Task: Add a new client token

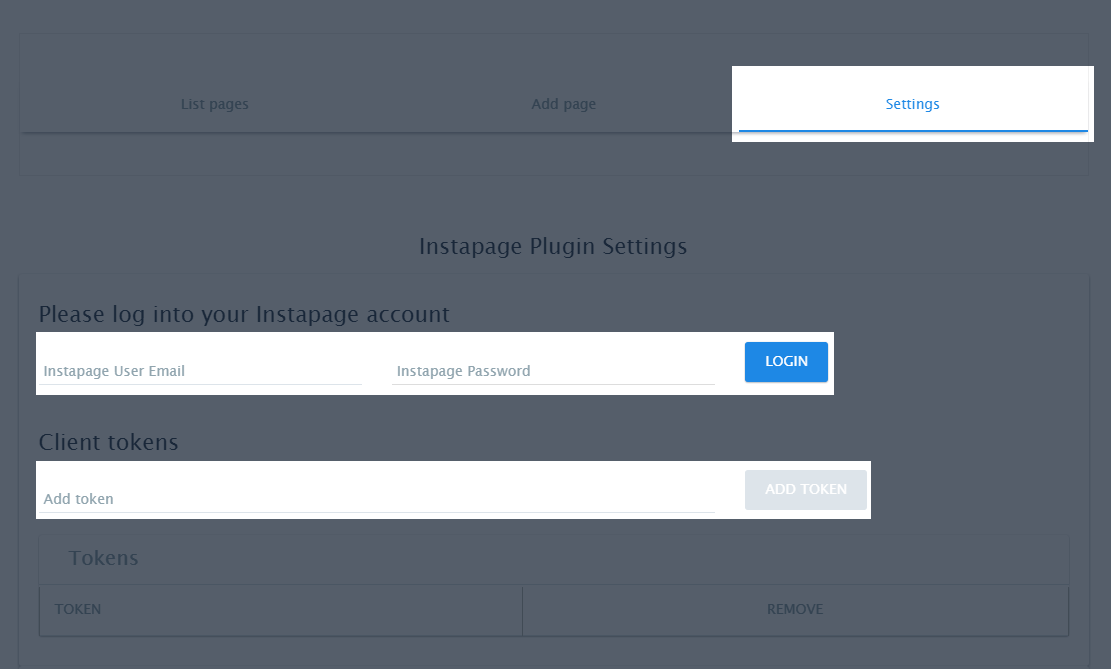Action: click(805, 489)
